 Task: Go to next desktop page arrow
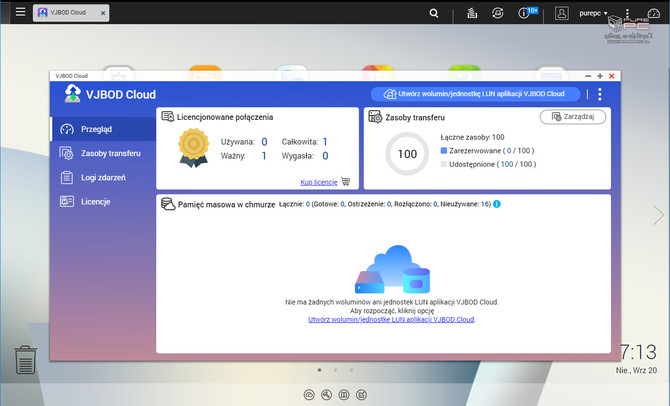[658, 215]
